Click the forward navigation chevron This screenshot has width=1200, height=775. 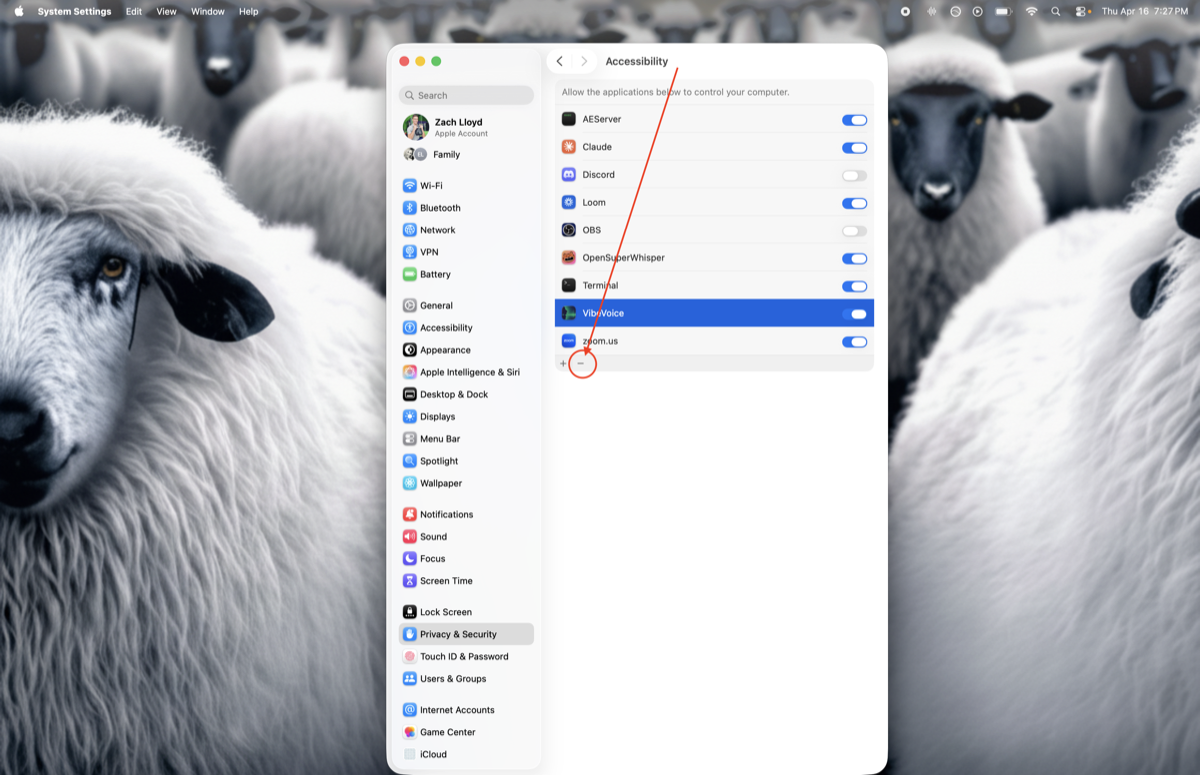pyautogui.click(x=583, y=60)
